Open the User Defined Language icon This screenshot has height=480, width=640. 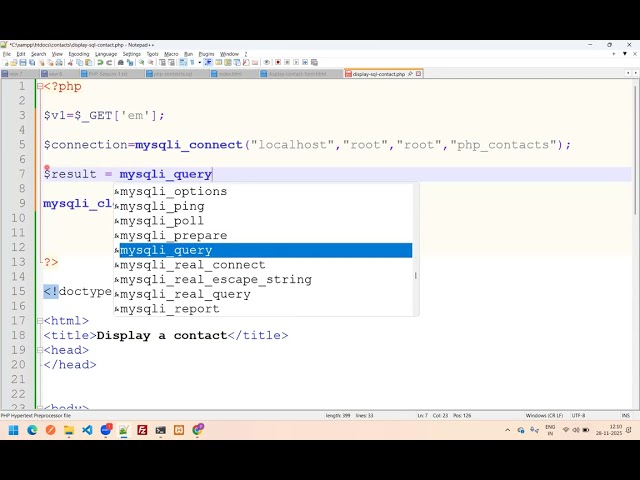219,62
